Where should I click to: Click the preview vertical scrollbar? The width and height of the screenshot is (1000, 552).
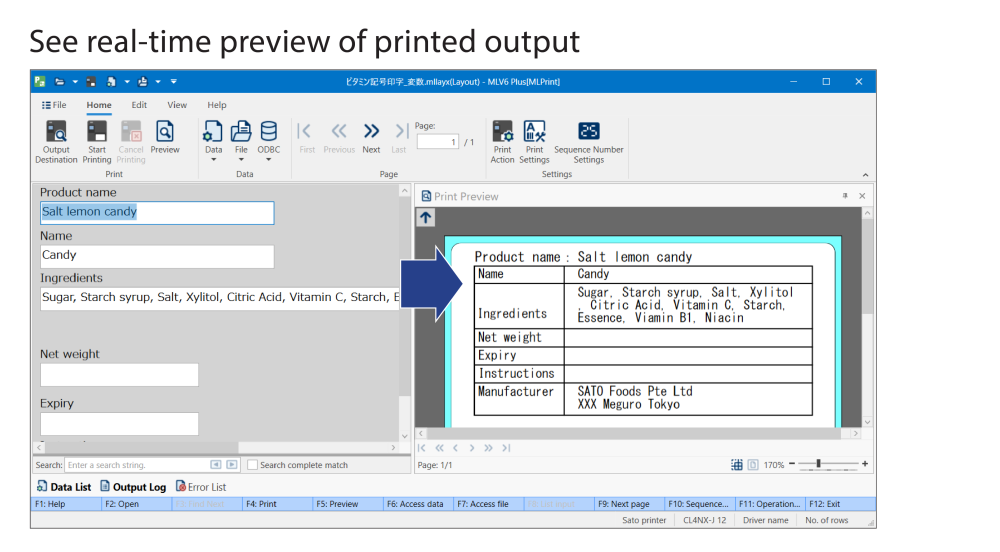(x=867, y=317)
